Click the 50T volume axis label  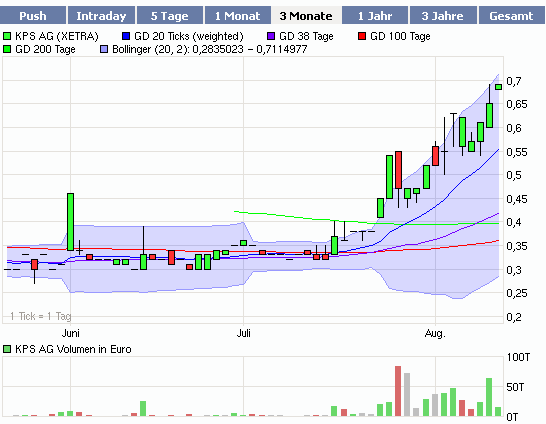click(515, 387)
